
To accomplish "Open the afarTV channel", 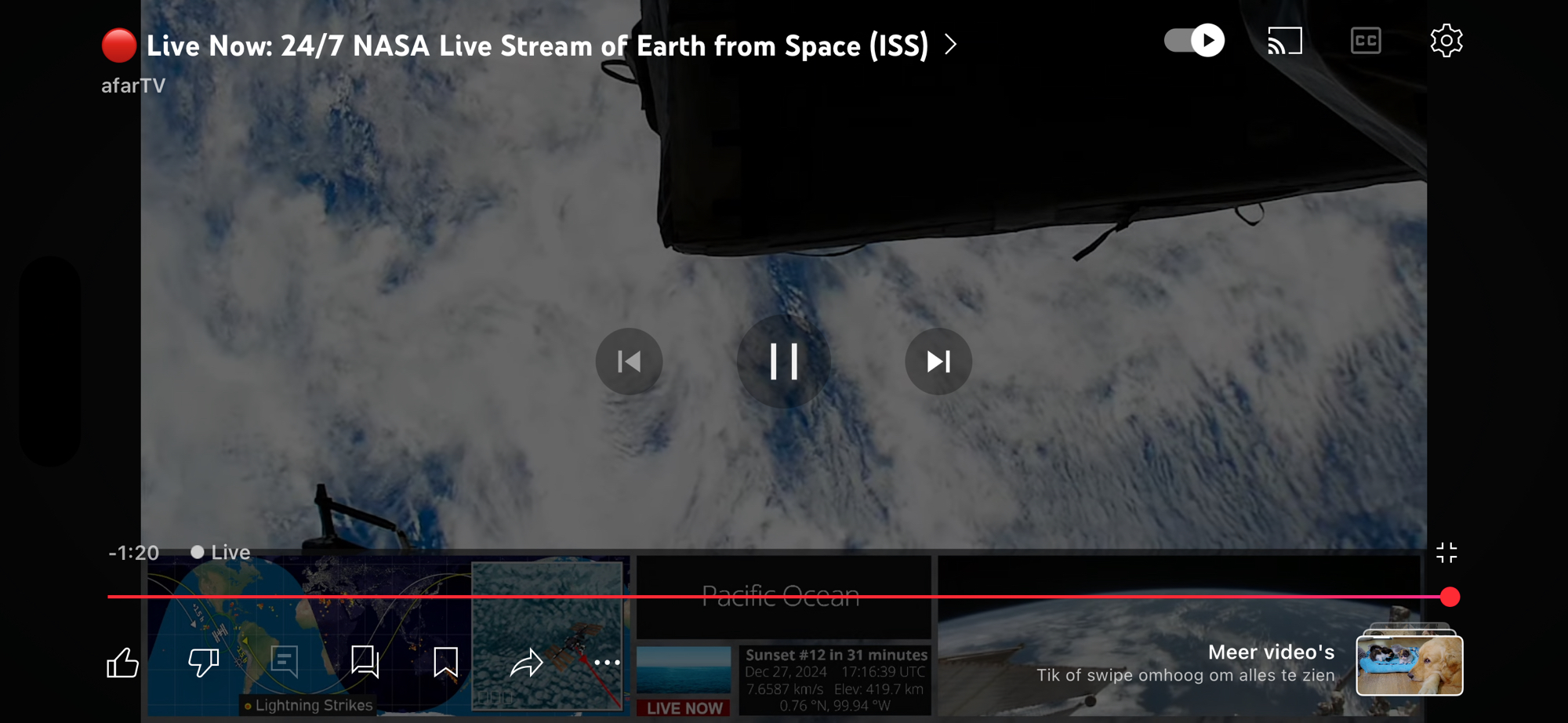I will tap(133, 85).
